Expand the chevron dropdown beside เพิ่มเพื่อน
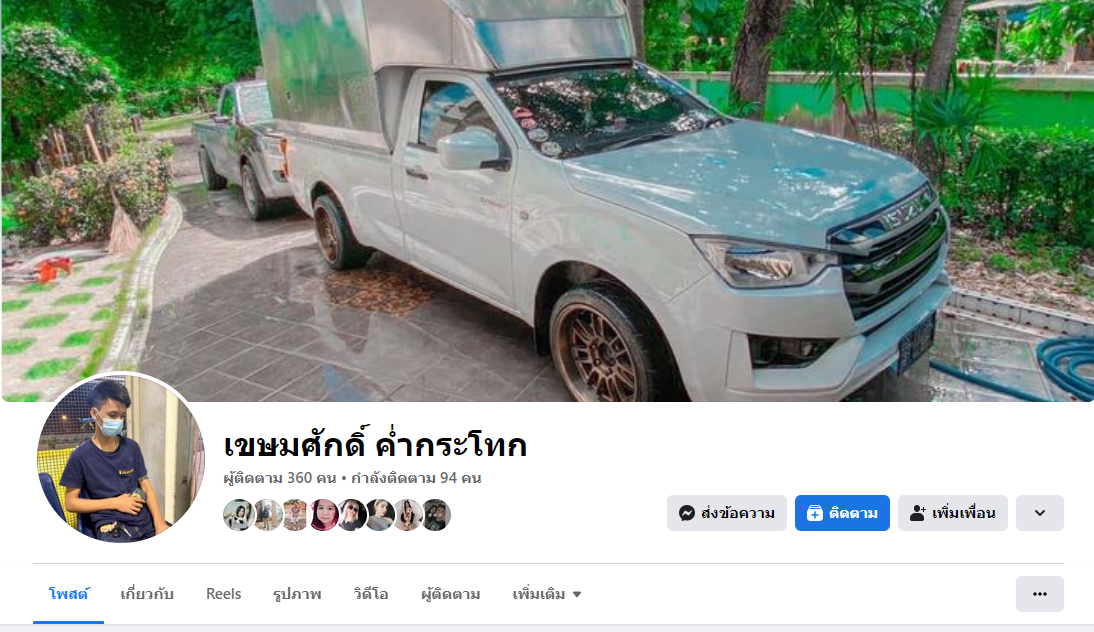Image resolution: width=1094 pixels, height=632 pixels. click(1040, 513)
